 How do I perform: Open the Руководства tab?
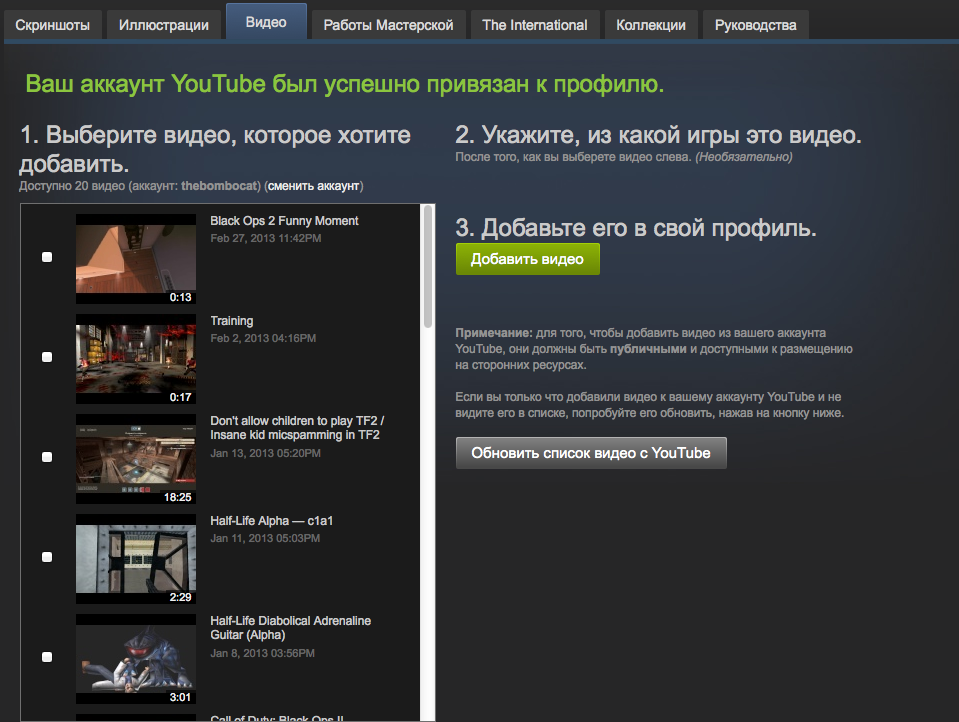pos(755,25)
